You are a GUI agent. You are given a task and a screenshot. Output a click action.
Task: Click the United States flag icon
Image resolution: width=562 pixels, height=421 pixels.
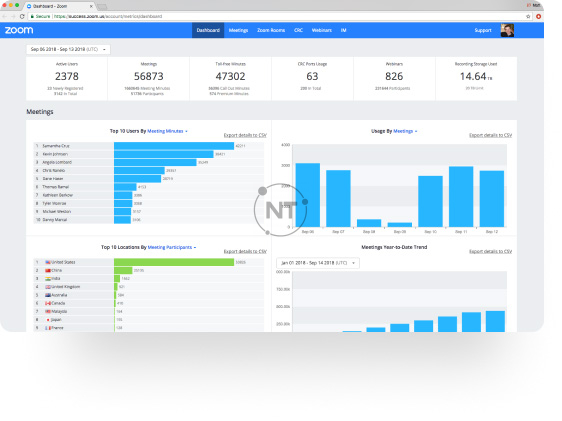[48, 262]
